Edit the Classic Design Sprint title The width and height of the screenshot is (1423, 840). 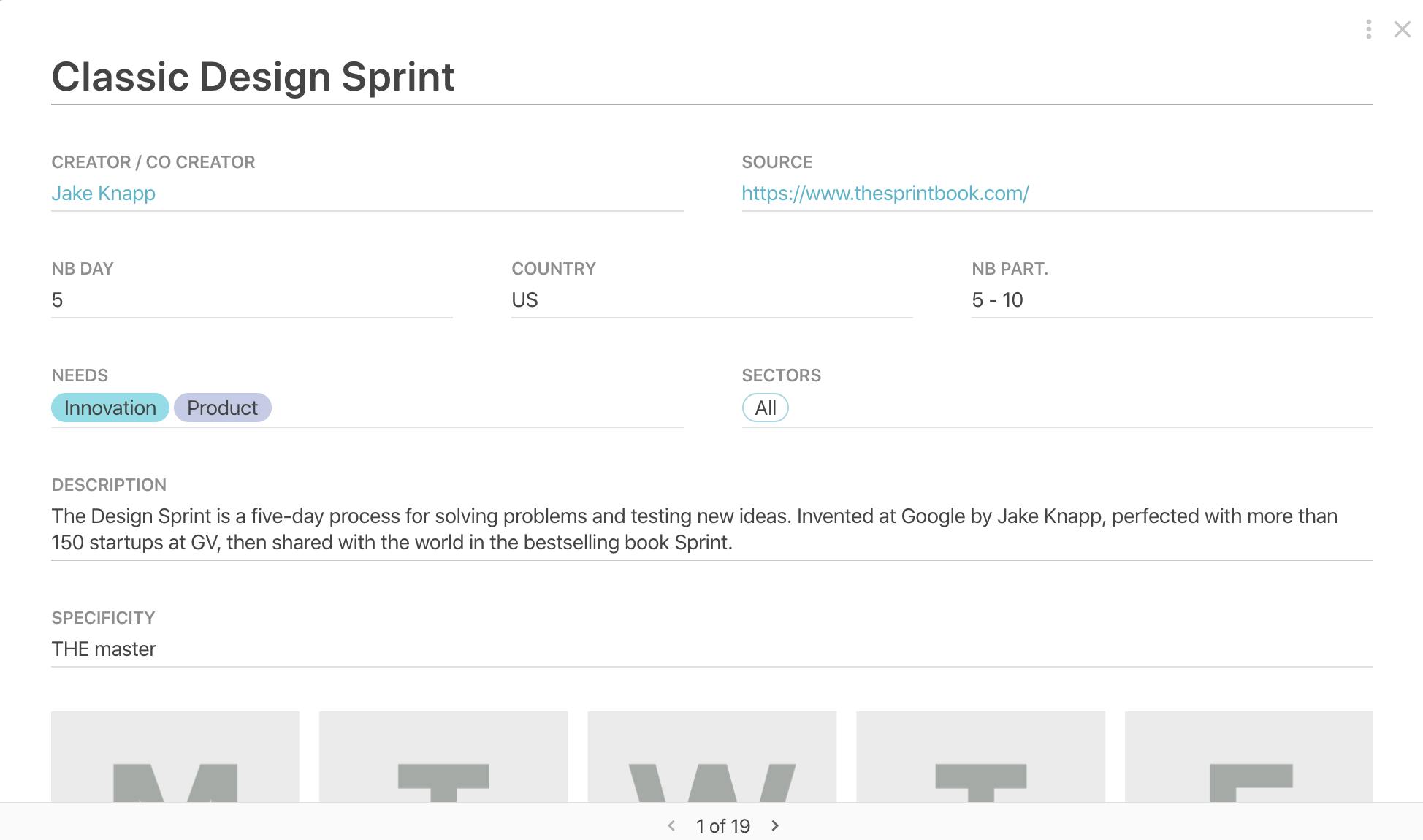(253, 77)
